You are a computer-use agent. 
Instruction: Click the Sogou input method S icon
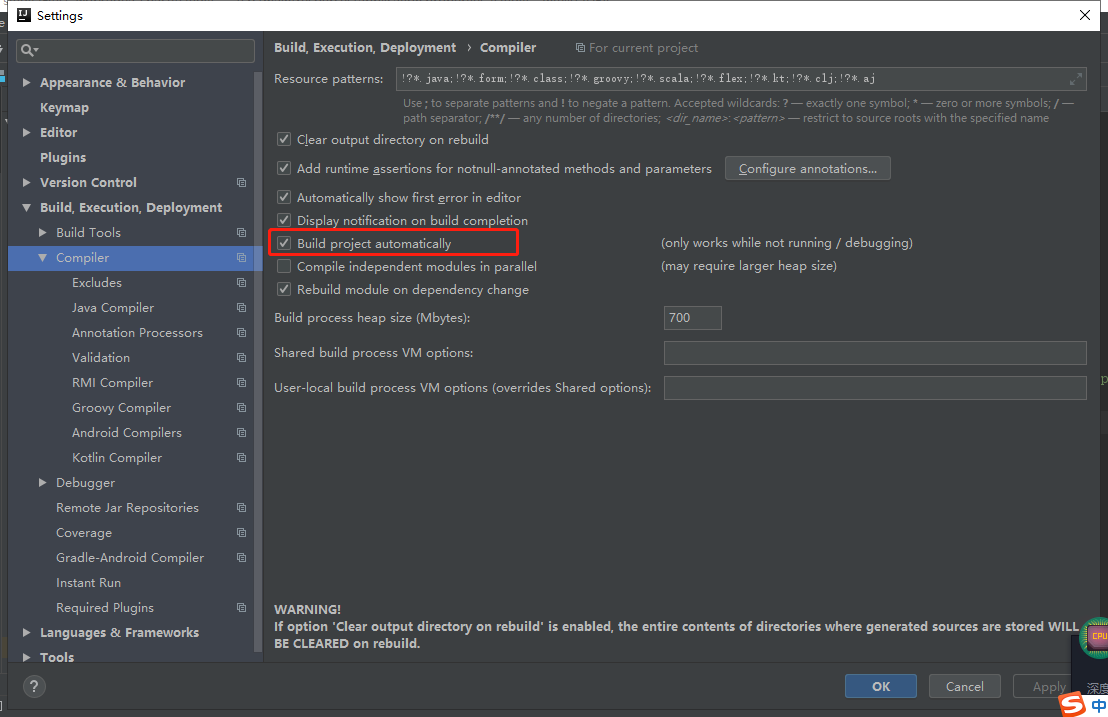1072,704
